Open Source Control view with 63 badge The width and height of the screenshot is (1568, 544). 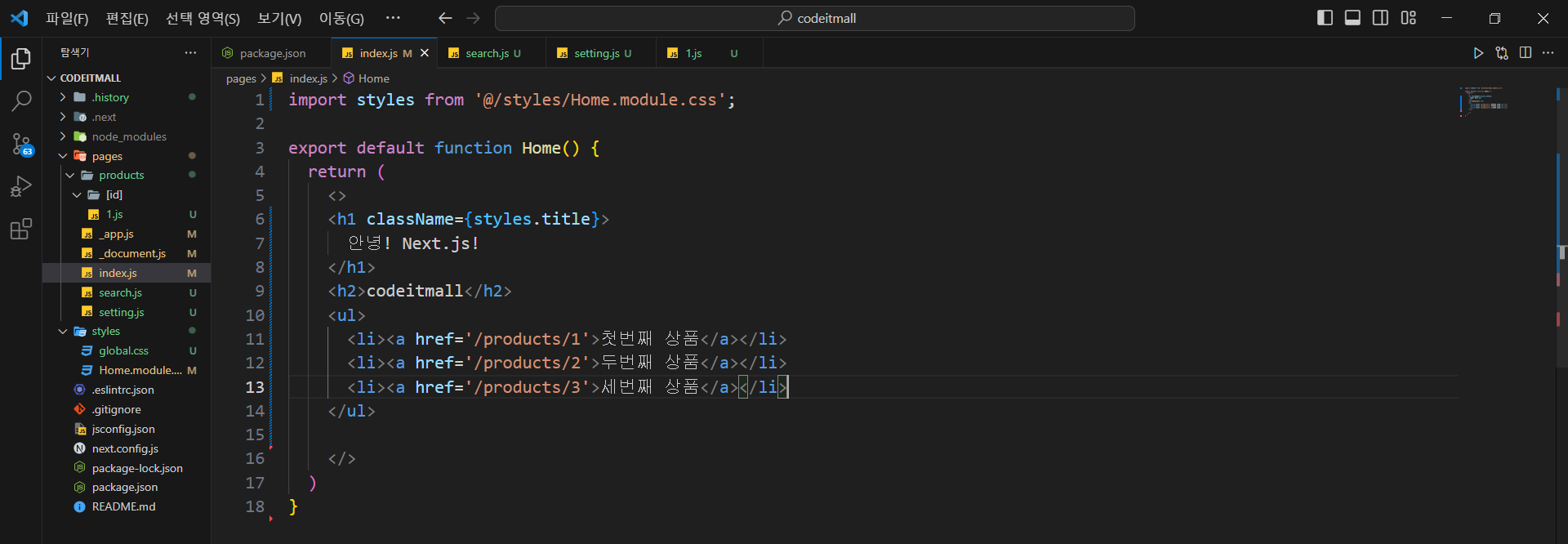pos(21,145)
